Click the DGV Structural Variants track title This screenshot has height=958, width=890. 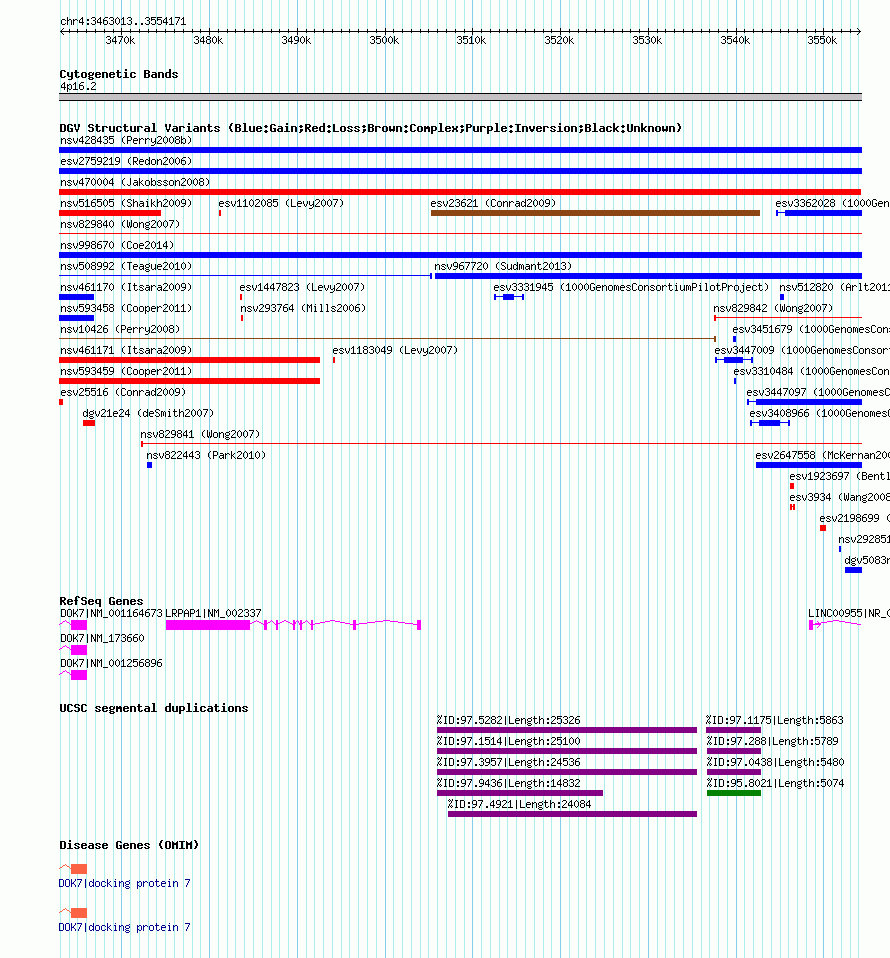pyautogui.click(x=370, y=128)
